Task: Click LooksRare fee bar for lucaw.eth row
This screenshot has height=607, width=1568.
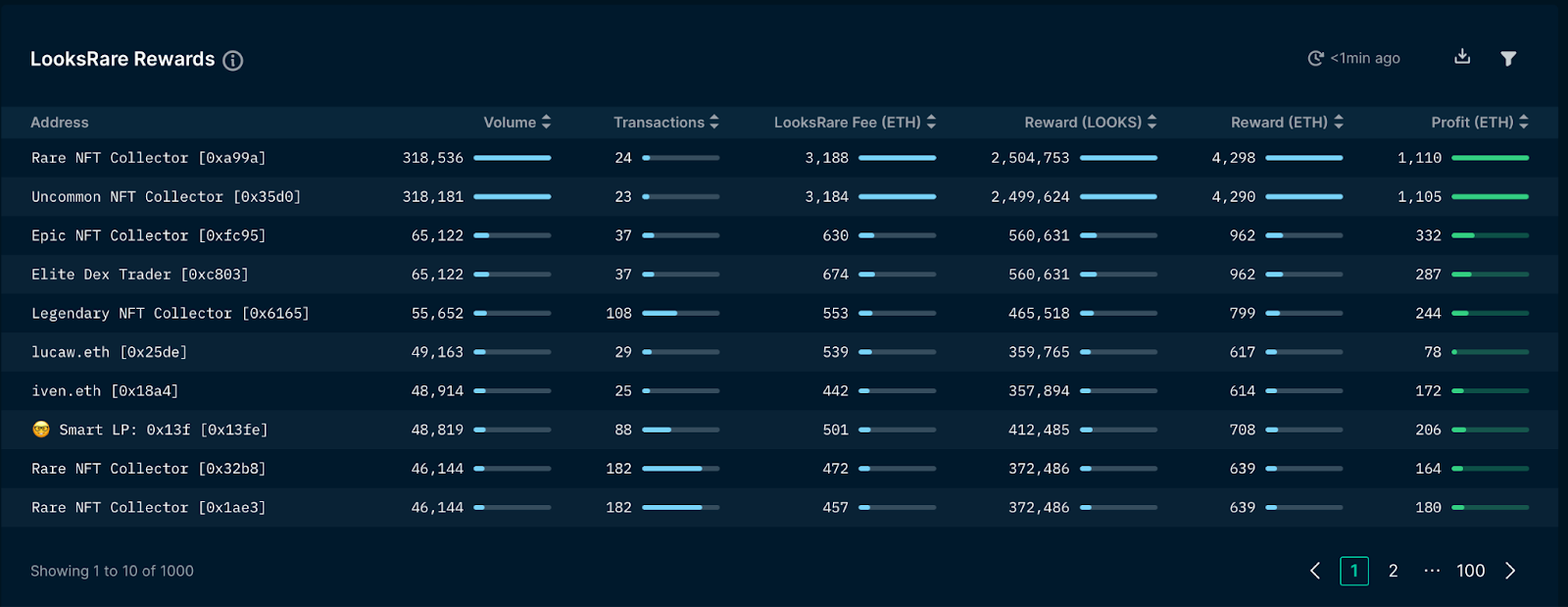Action: [898, 352]
